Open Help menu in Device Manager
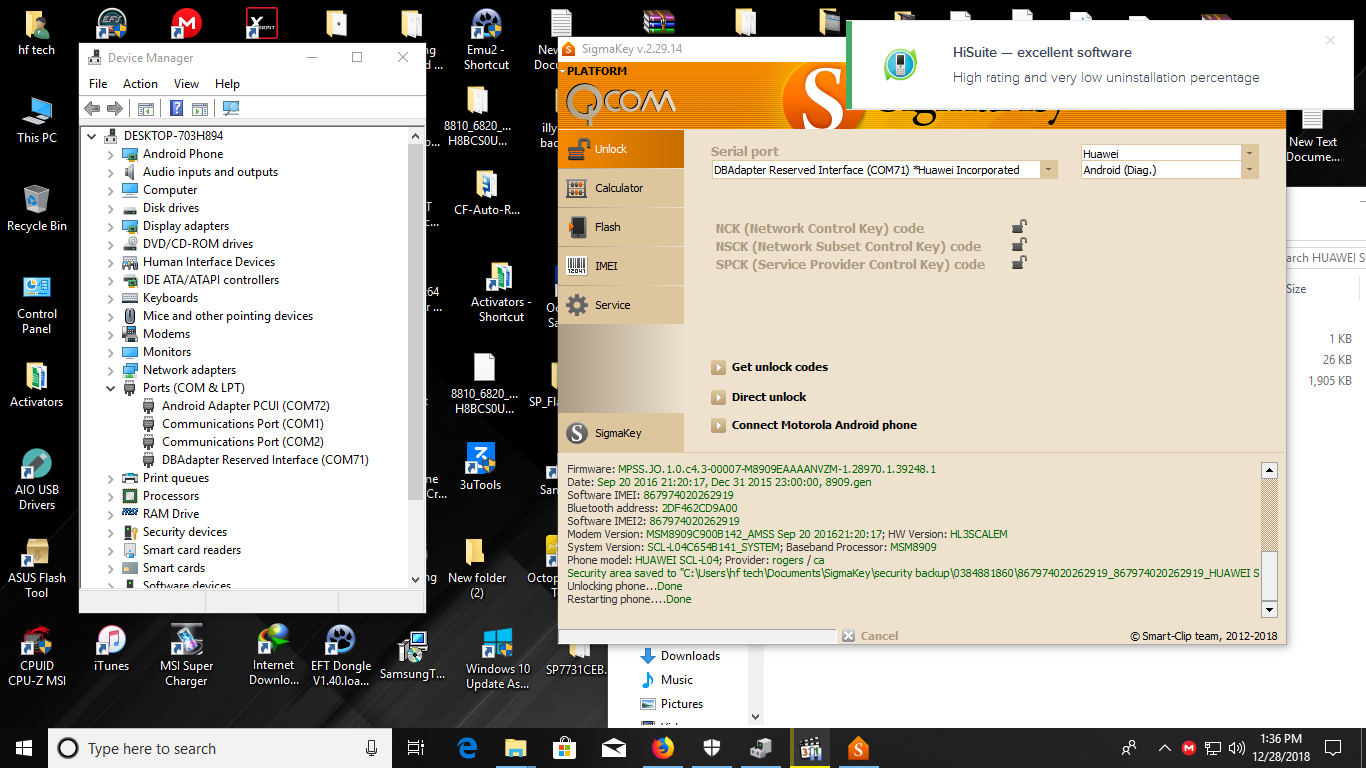1366x768 pixels. pos(227,84)
